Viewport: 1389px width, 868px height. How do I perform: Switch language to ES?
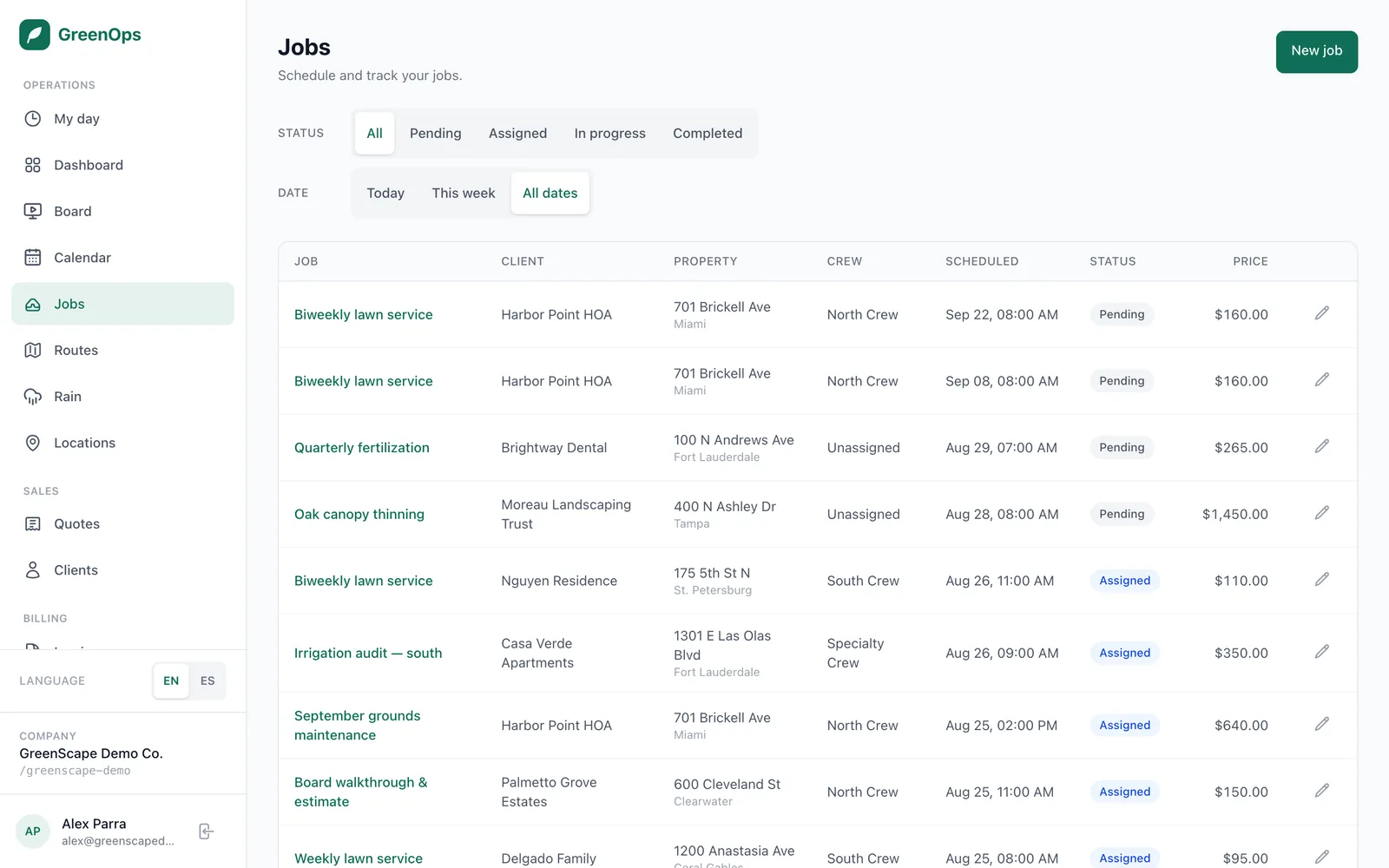click(x=207, y=681)
